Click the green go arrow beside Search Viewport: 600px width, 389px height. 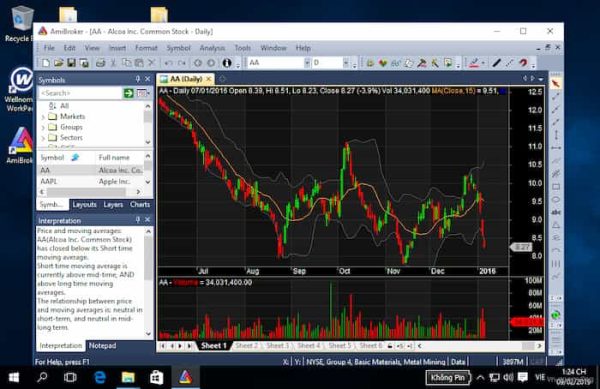point(128,93)
